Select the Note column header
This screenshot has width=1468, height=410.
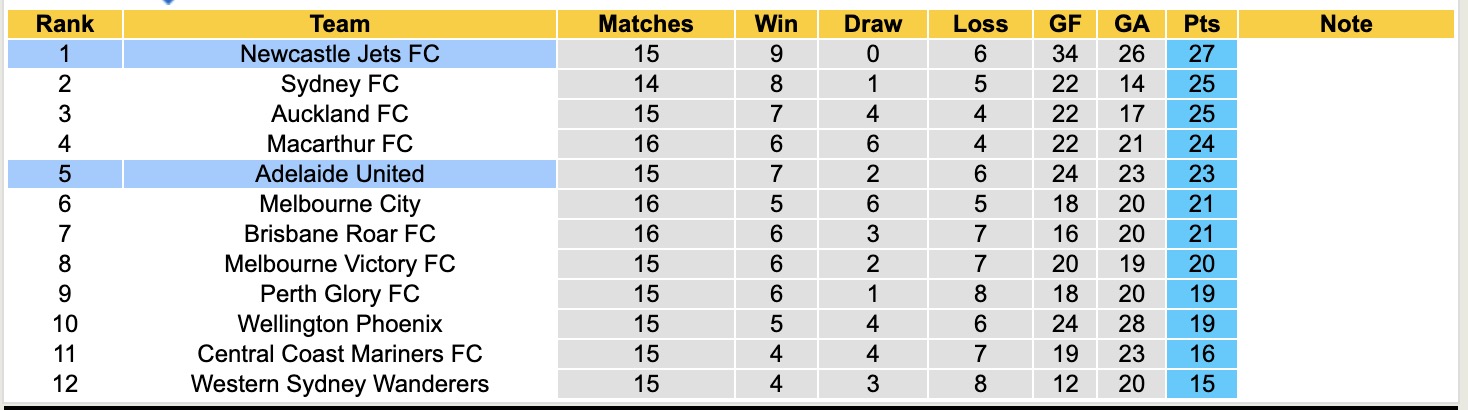click(1346, 24)
